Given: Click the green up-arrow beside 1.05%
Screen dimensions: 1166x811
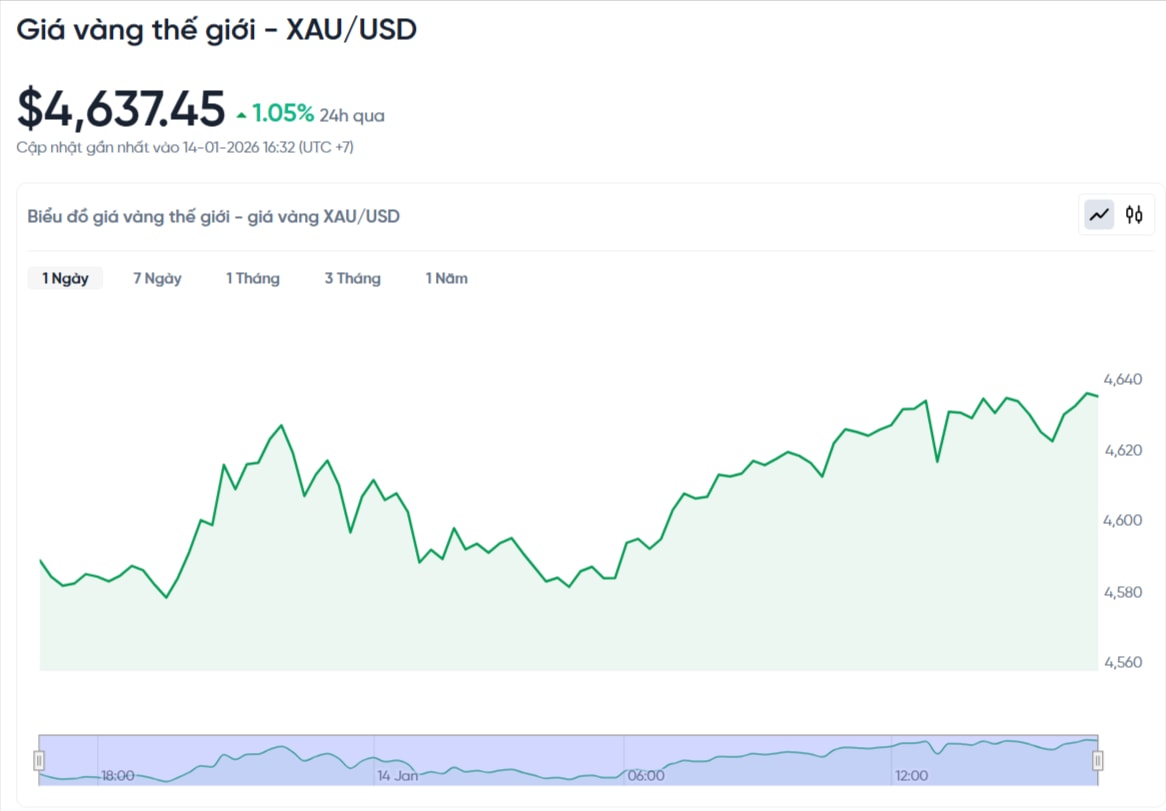Looking at the screenshot, I should [x=242, y=114].
